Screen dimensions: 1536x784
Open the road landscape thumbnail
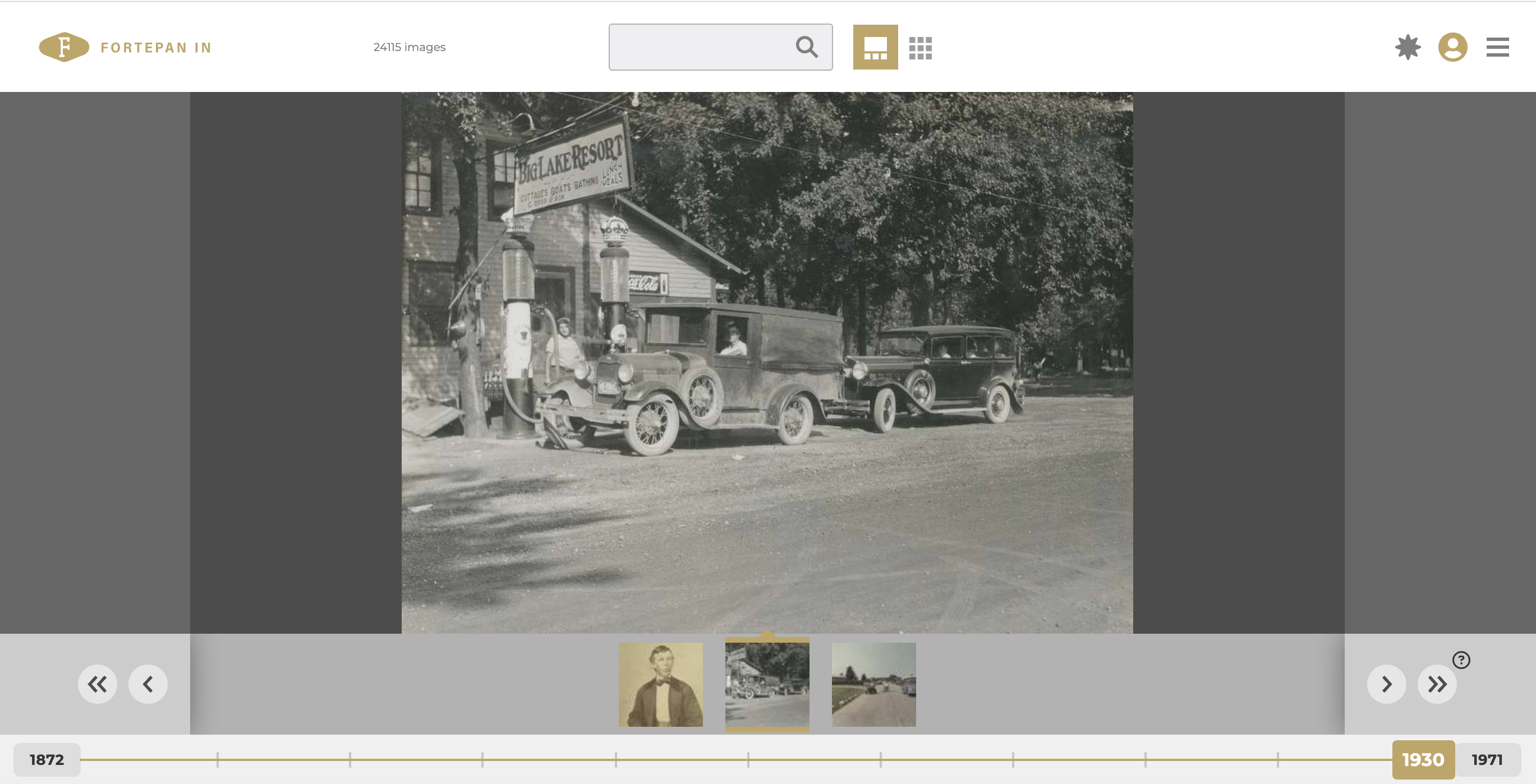tap(873, 684)
